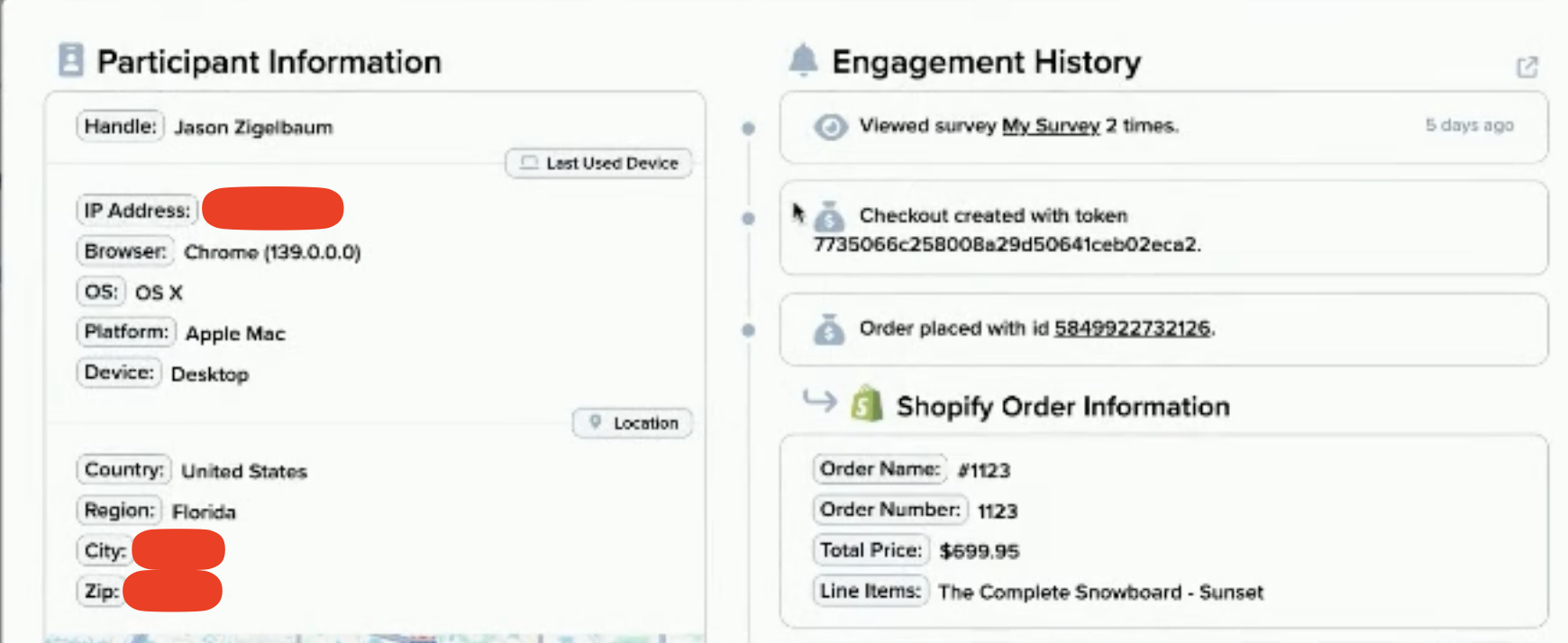Click the Order Name label

point(880,469)
